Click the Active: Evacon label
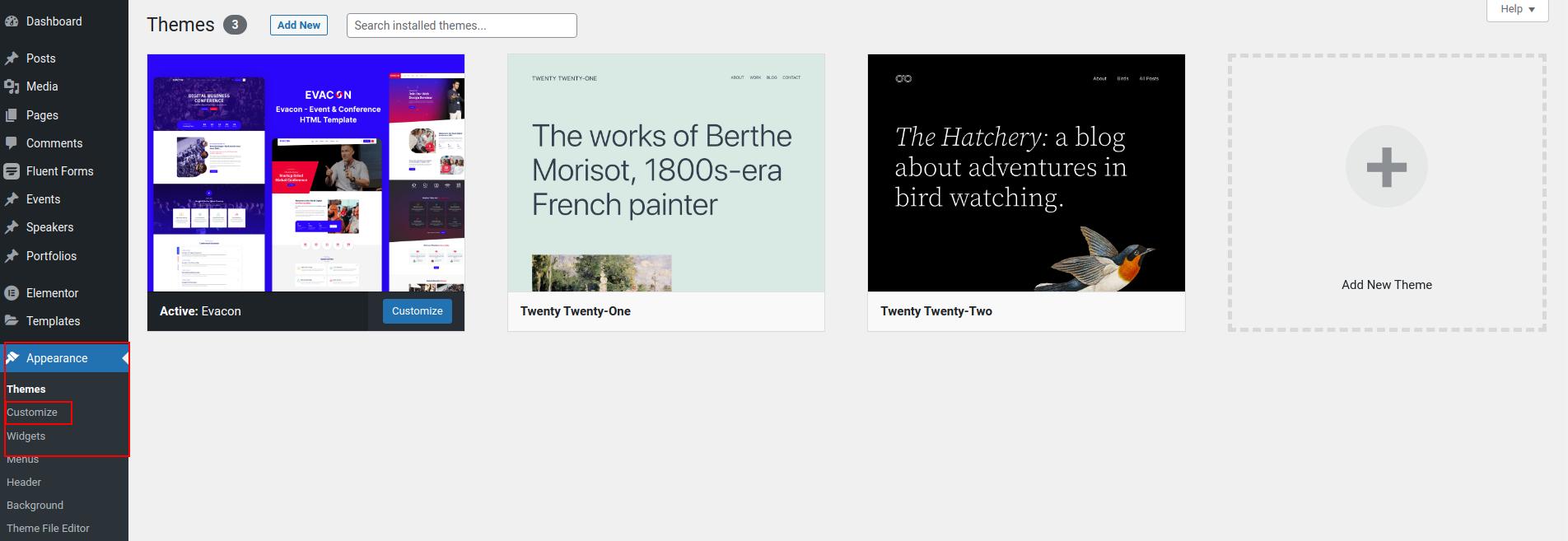The image size is (1568, 541). pyautogui.click(x=200, y=311)
